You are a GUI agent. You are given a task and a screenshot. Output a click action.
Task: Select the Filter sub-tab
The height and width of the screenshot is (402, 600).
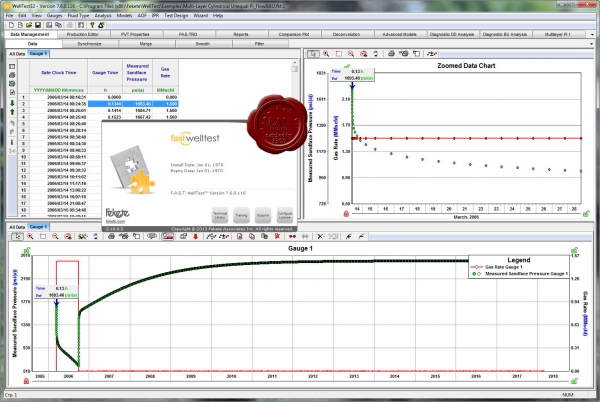pos(259,44)
